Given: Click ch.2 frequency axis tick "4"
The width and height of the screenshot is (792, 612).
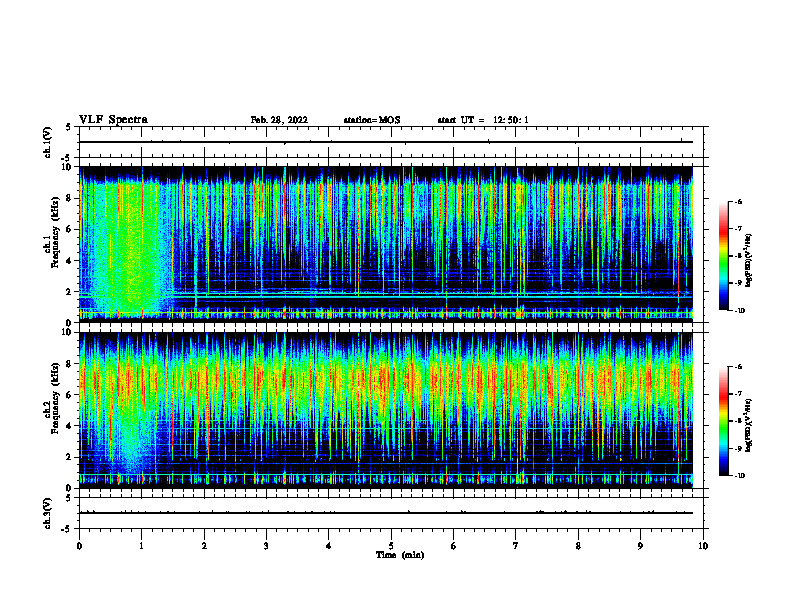Looking at the screenshot, I should click(x=70, y=426).
